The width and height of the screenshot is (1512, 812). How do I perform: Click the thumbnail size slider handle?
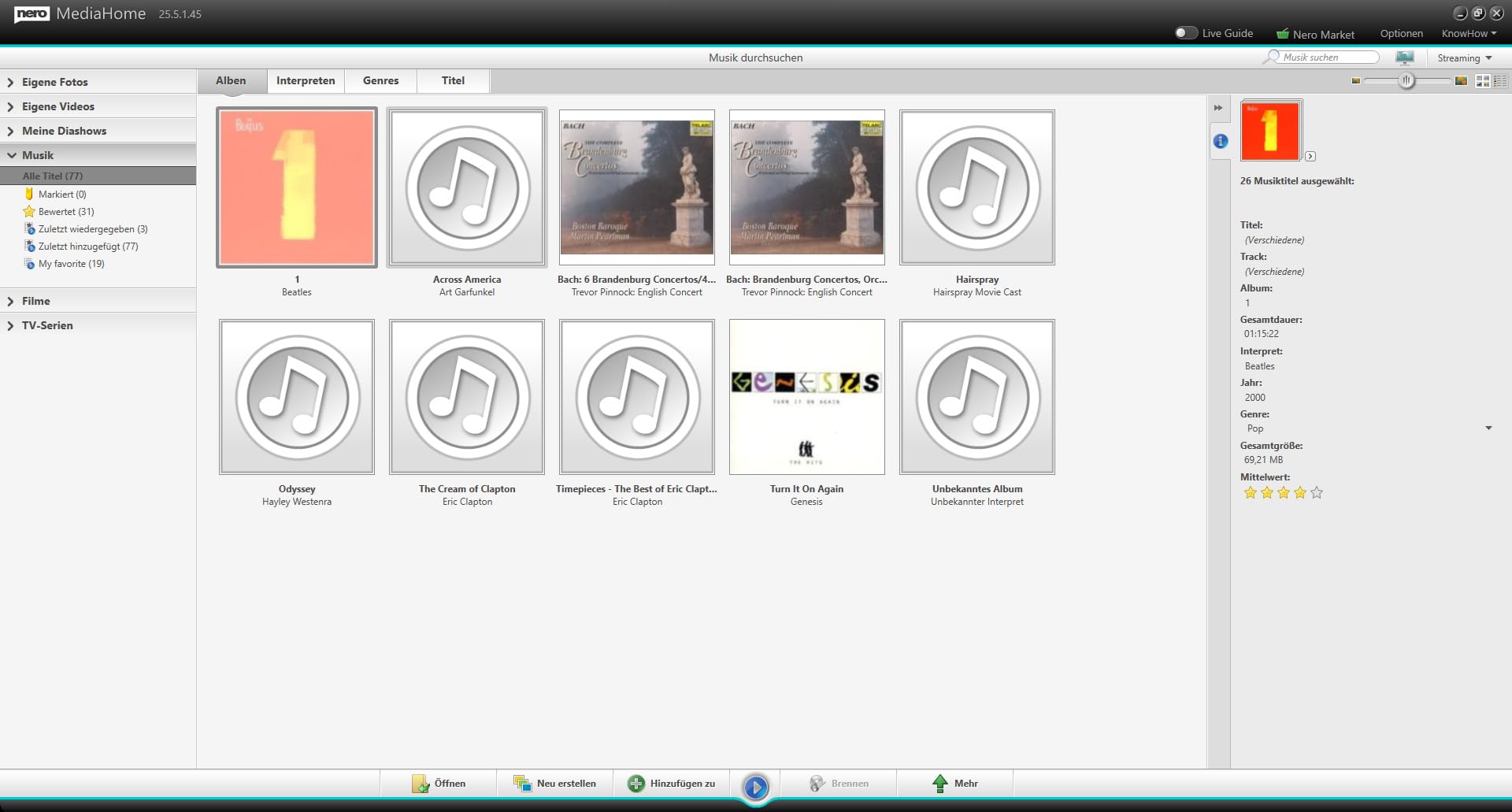pos(1406,80)
